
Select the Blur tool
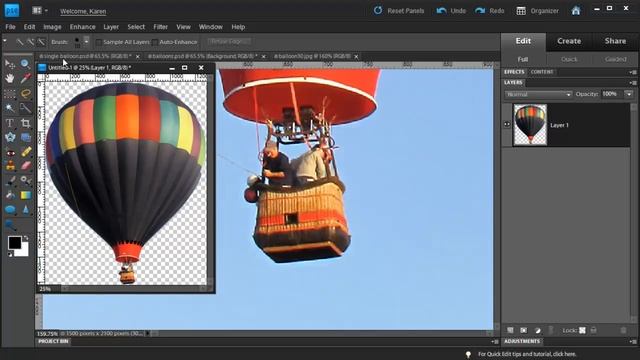[25, 210]
